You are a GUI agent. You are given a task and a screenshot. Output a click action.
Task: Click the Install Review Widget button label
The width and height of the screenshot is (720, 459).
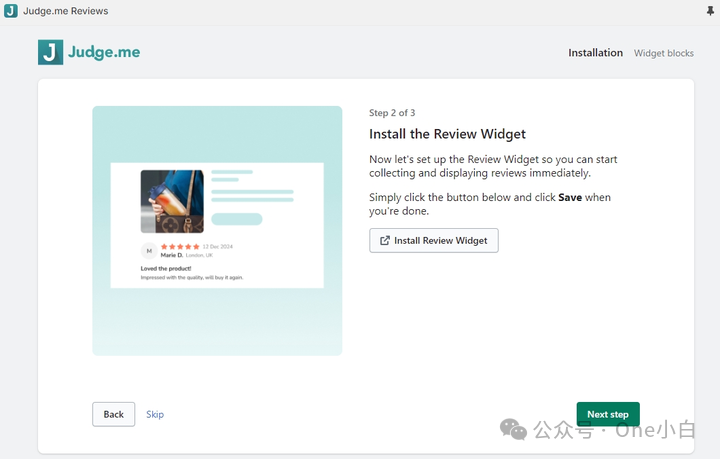pyautogui.click(x=440, y=241)
